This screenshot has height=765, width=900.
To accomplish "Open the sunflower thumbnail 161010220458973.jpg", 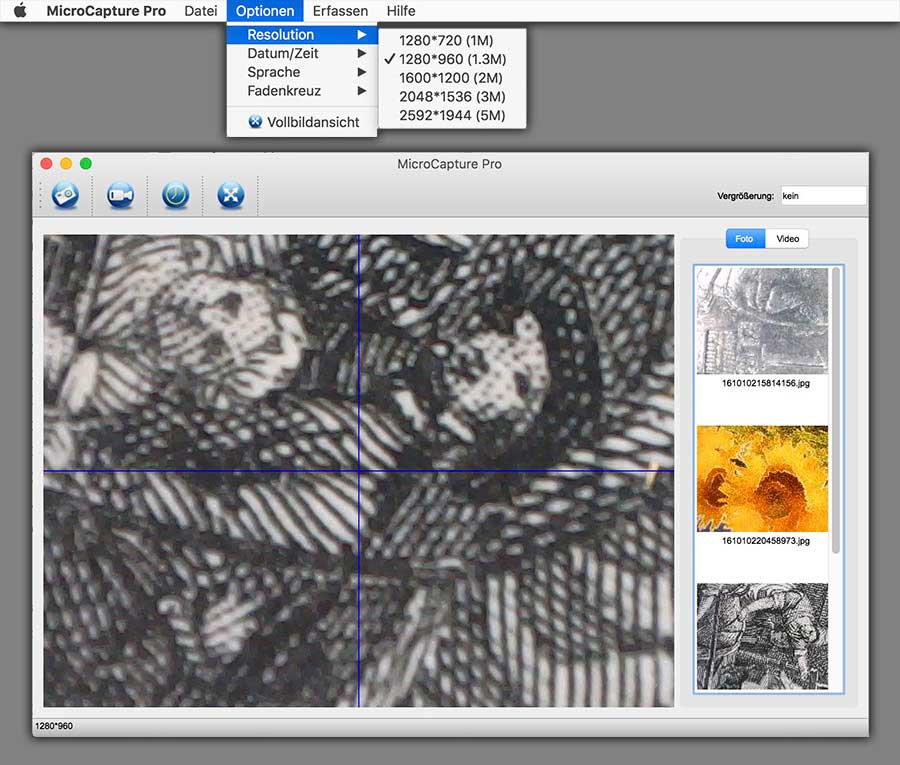I will coord(762,479).
